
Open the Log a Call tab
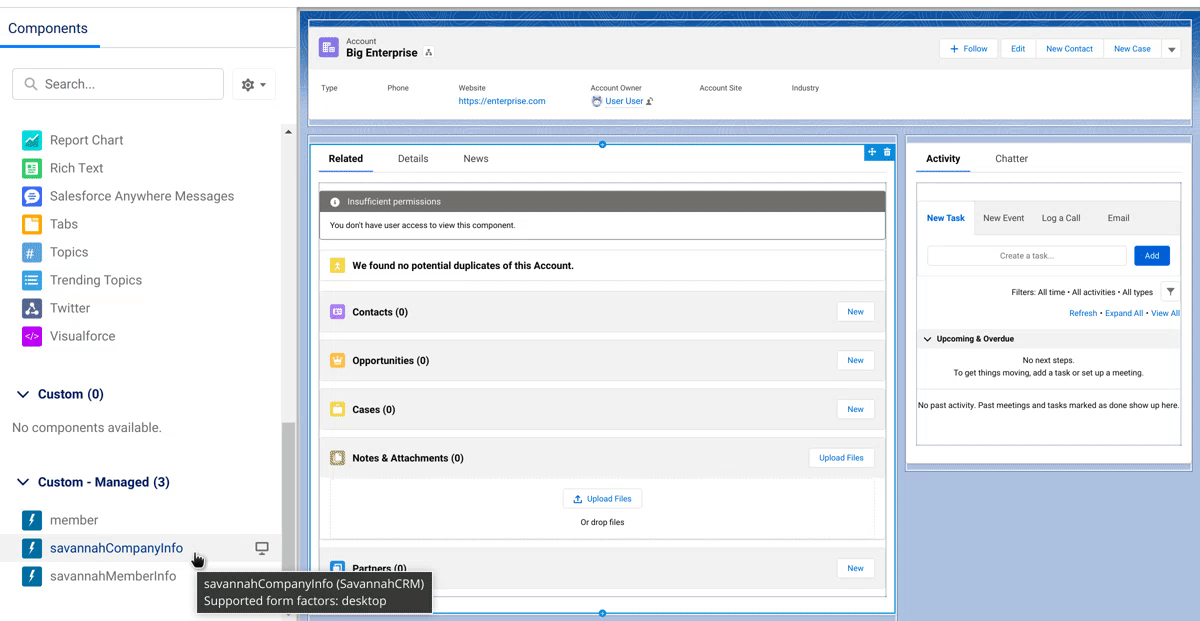click(1061, 218)
